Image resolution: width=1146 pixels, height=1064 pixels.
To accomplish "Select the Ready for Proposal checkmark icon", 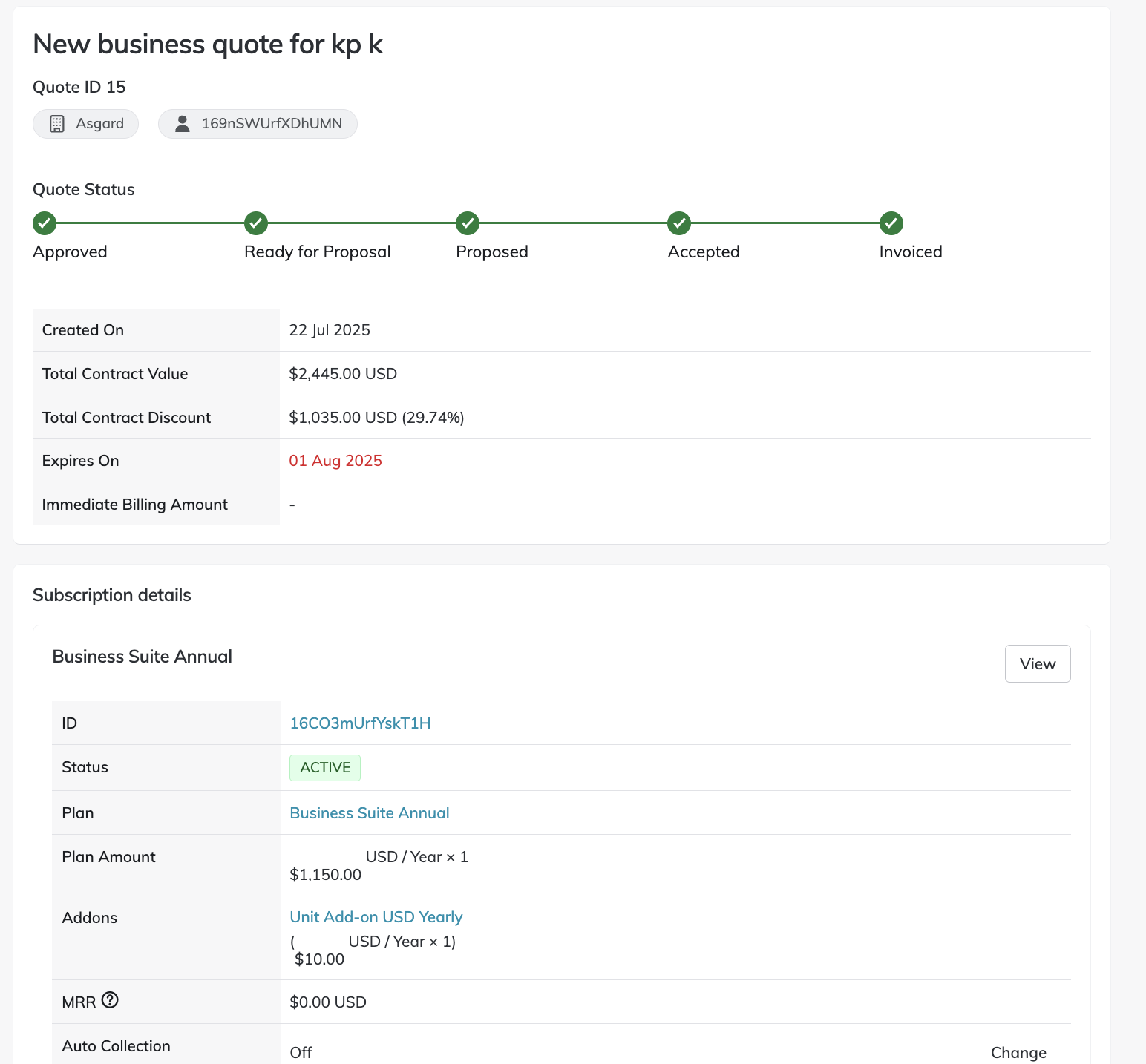I will pos(256,223).
